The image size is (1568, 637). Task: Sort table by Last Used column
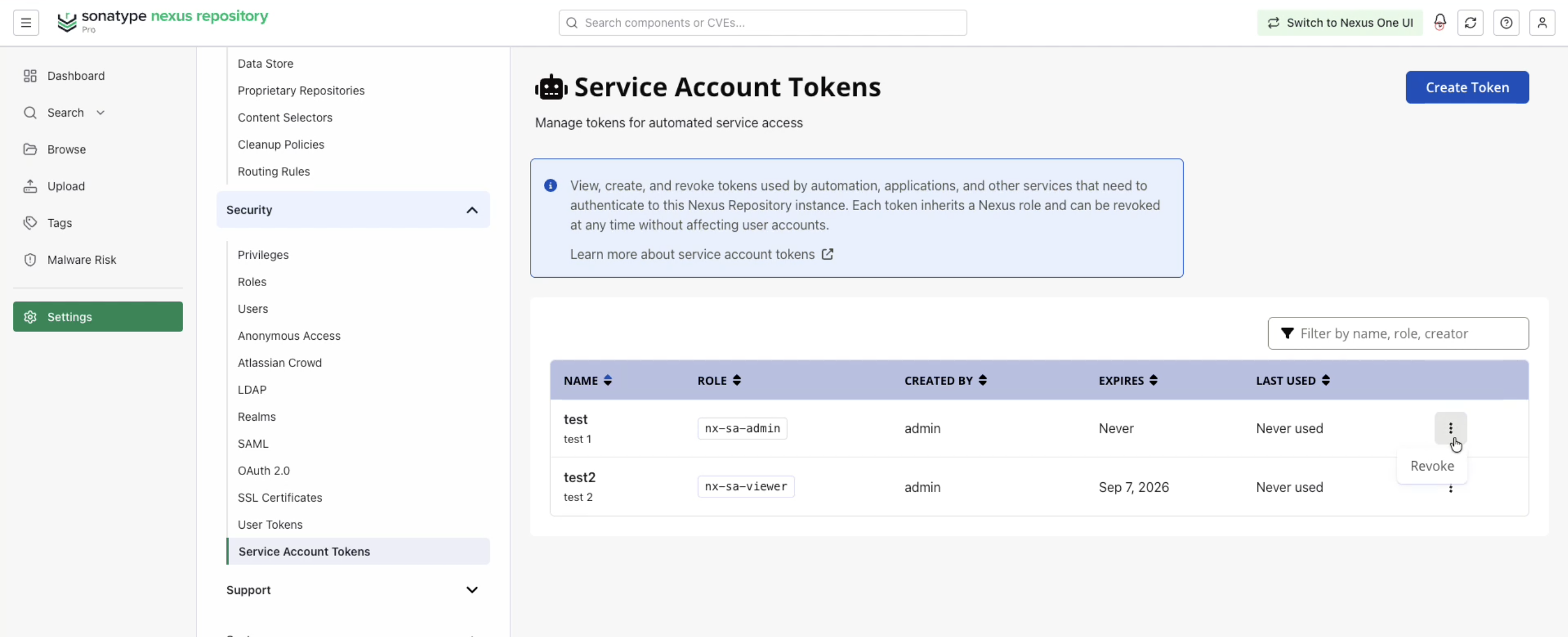point(1325,380)
